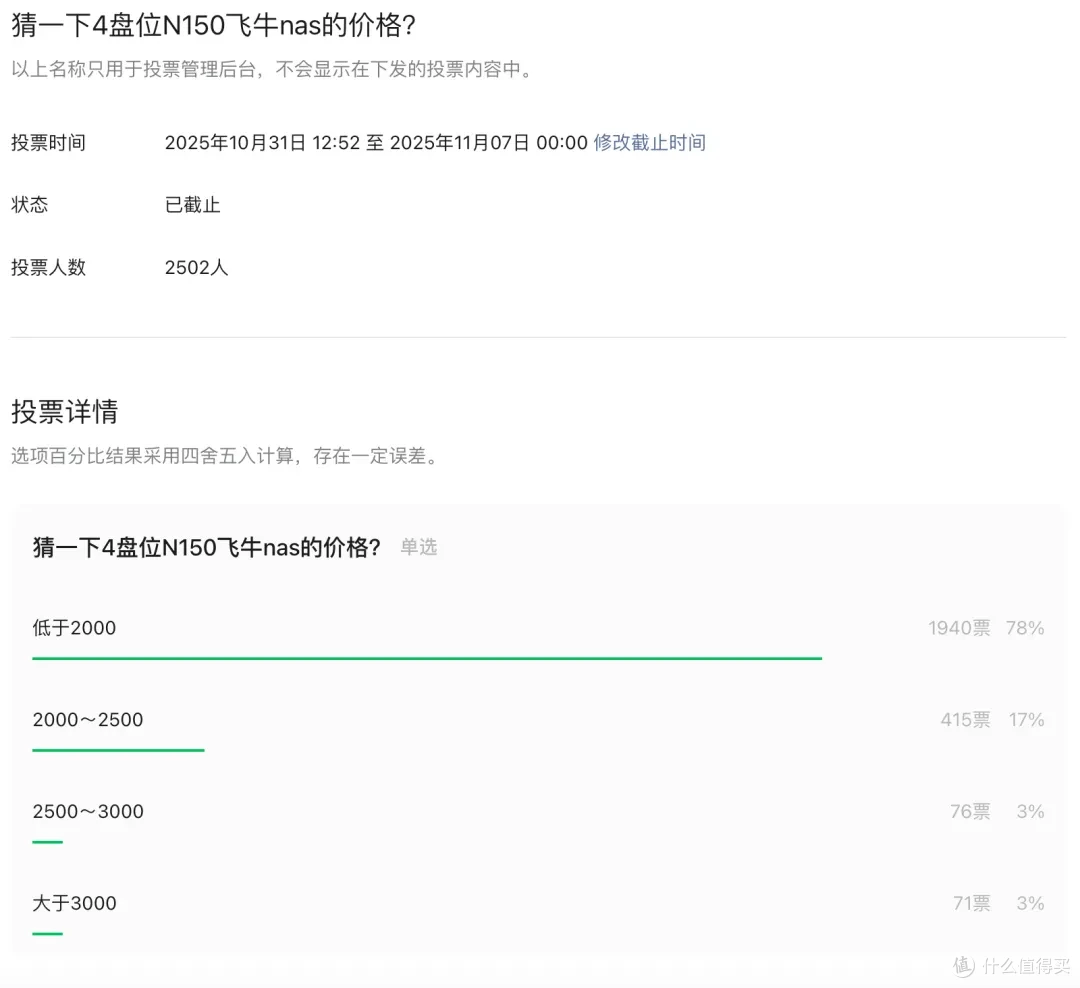Click the 什么值得买 watermark logo icon

point(964,966)
